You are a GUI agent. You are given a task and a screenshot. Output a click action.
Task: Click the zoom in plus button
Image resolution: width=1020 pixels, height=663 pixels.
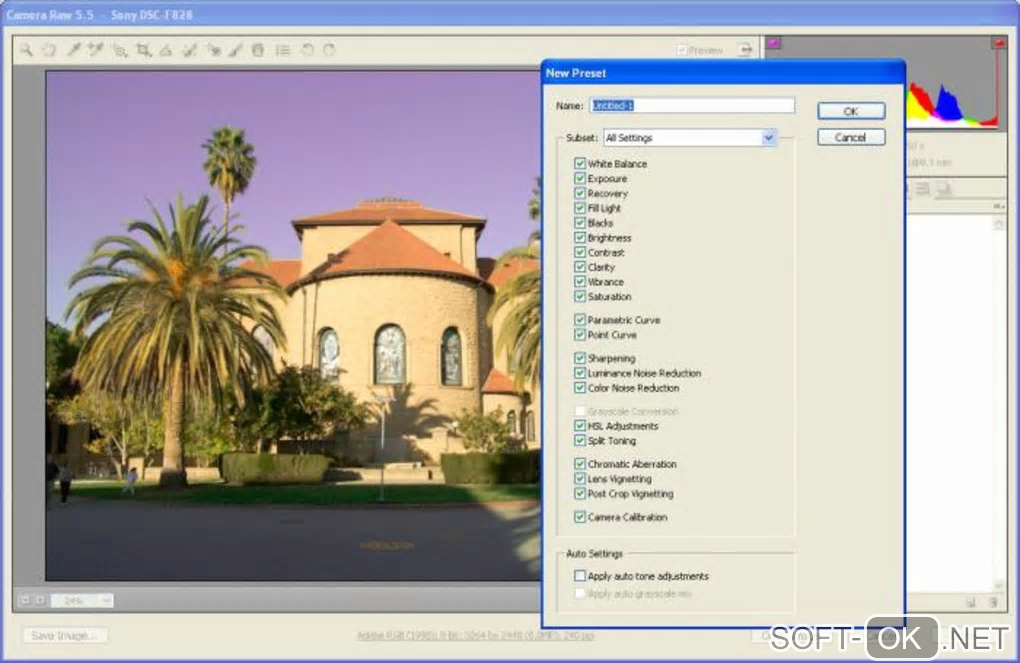(40, 600)
